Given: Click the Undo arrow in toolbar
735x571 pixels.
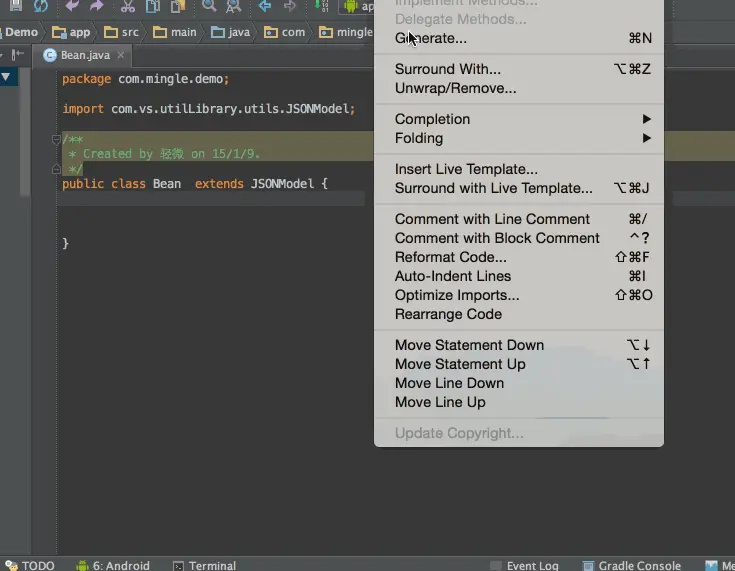Looking at the screenshot, I should [72, 6].
